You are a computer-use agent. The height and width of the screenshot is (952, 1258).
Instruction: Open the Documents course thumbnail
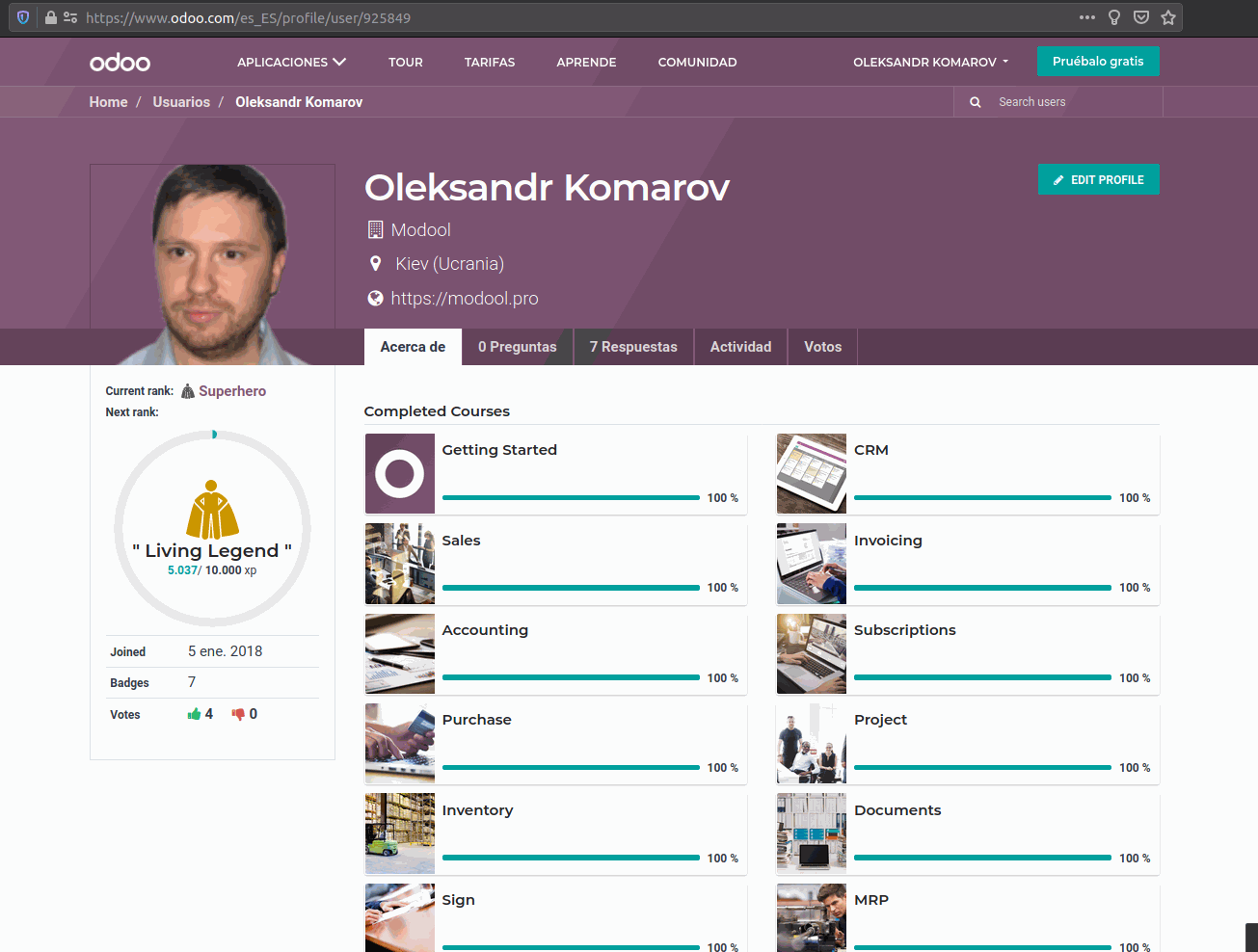point(812,833)
